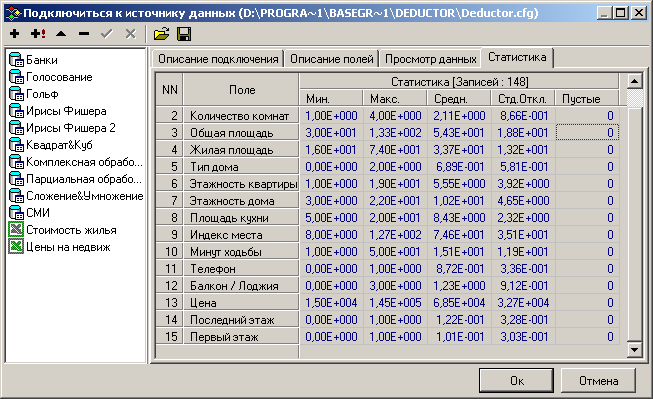Click the grey X cancel edit icon
The width and height of the screenshot is (653, 399).
click(131, 34)
